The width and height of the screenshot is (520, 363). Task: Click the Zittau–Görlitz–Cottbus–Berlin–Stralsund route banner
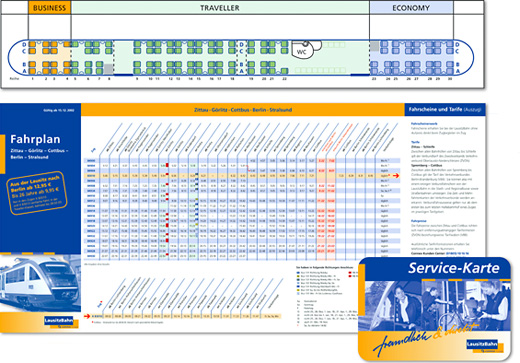coord(243,110)
